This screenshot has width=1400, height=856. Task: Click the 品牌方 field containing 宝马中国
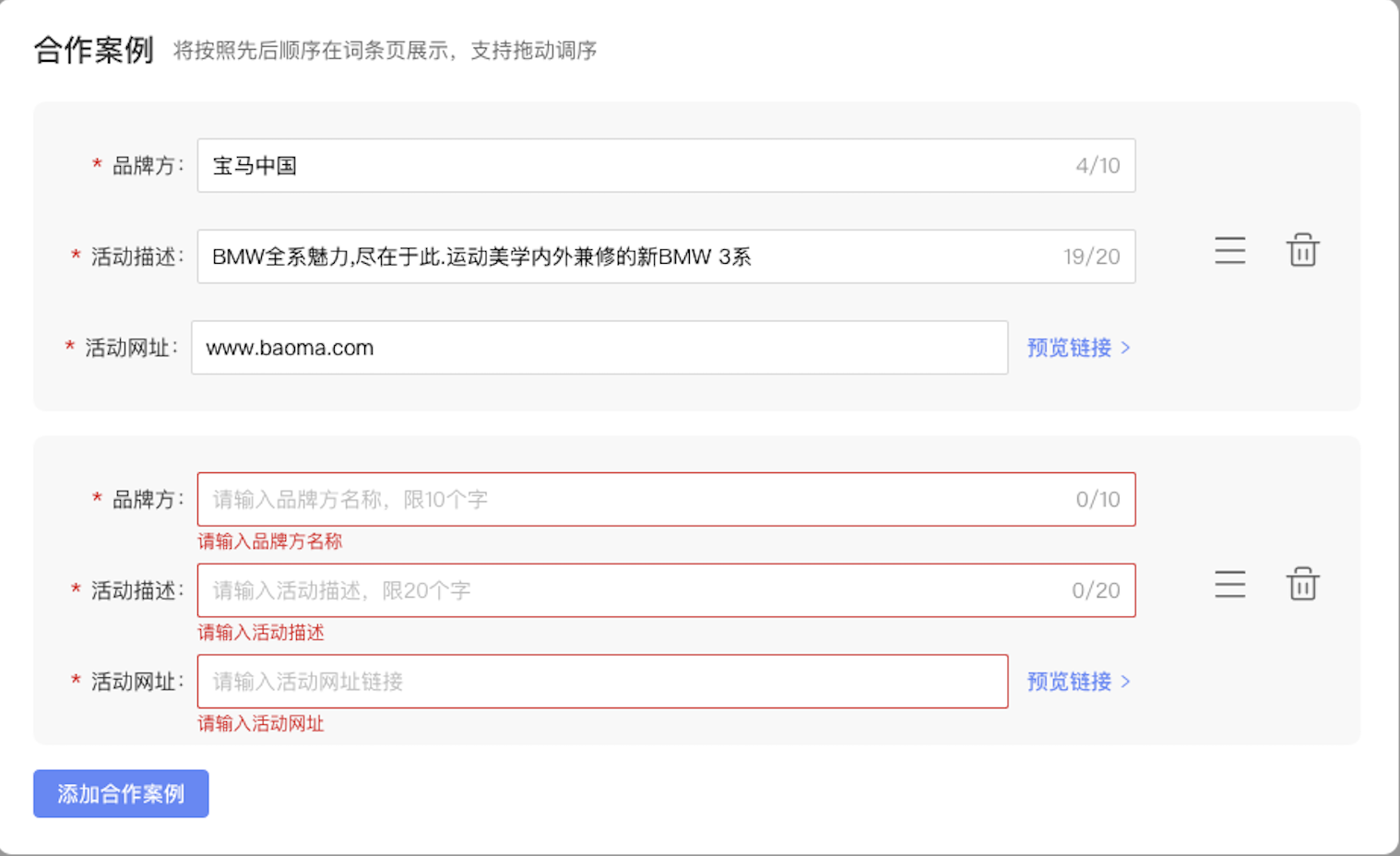(666, 166)
